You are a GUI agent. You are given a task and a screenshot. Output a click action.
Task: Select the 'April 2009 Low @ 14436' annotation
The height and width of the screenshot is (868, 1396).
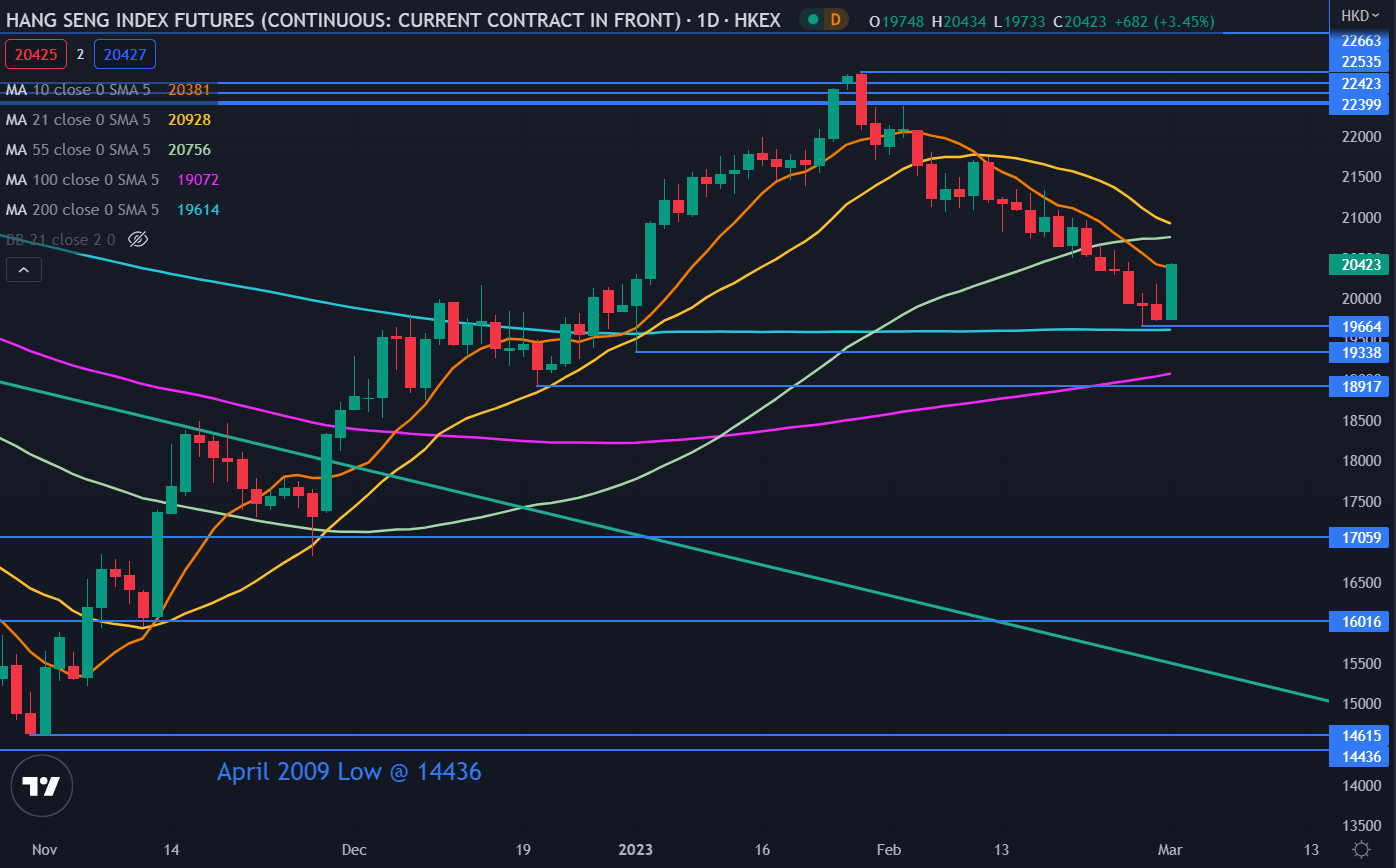(x=349, y=771)
